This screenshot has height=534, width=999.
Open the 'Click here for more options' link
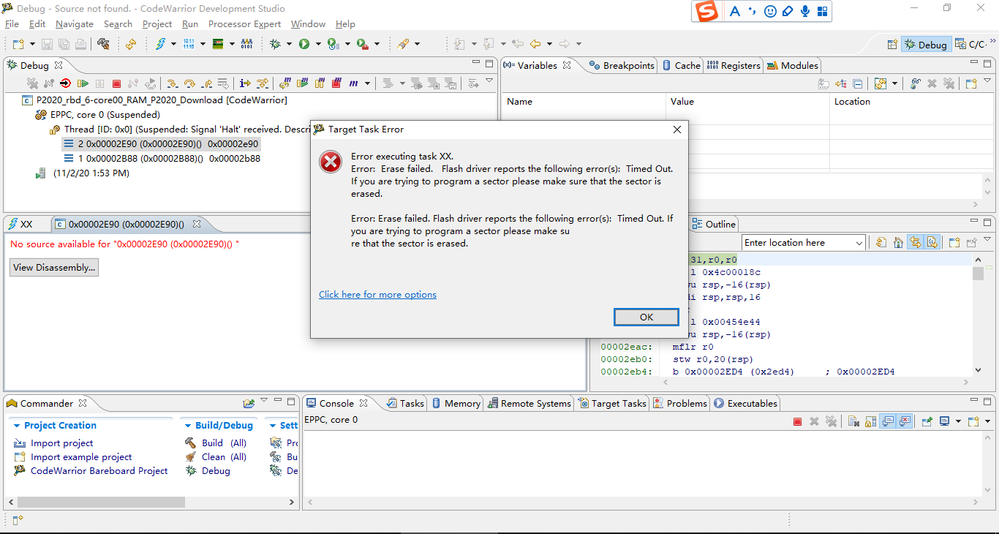(377, 294)
